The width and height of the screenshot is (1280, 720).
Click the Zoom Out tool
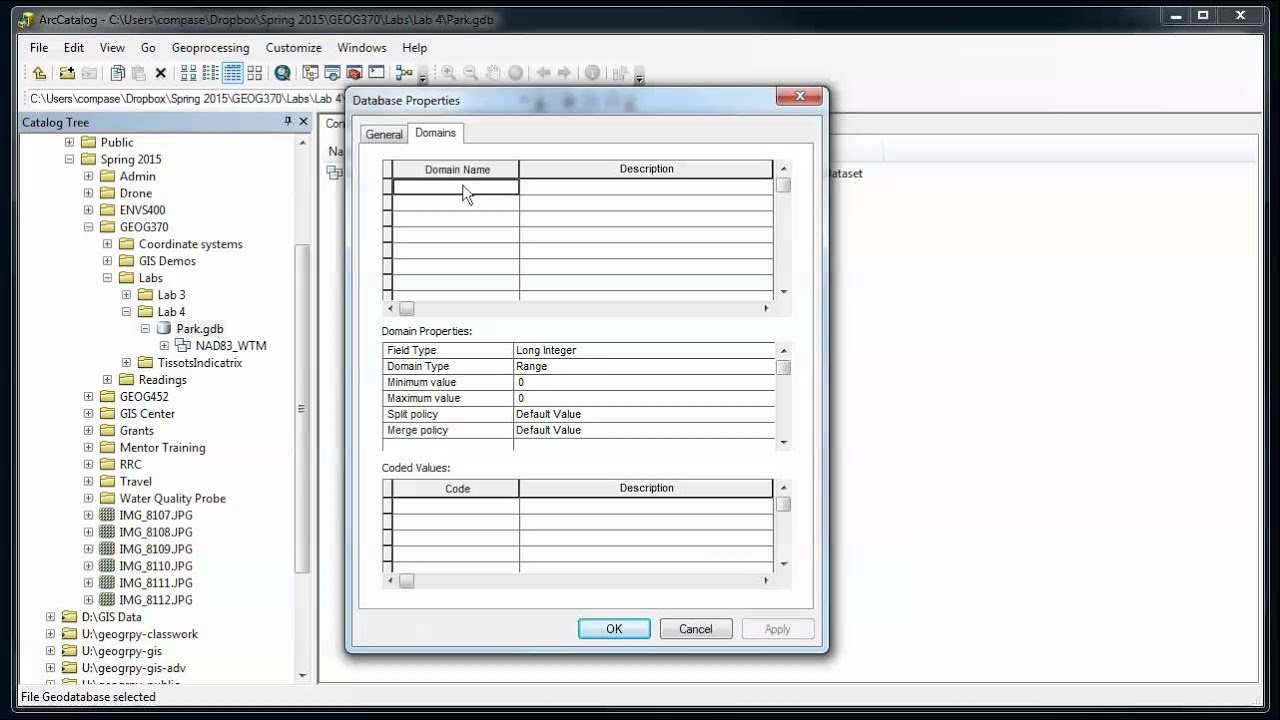471,73
